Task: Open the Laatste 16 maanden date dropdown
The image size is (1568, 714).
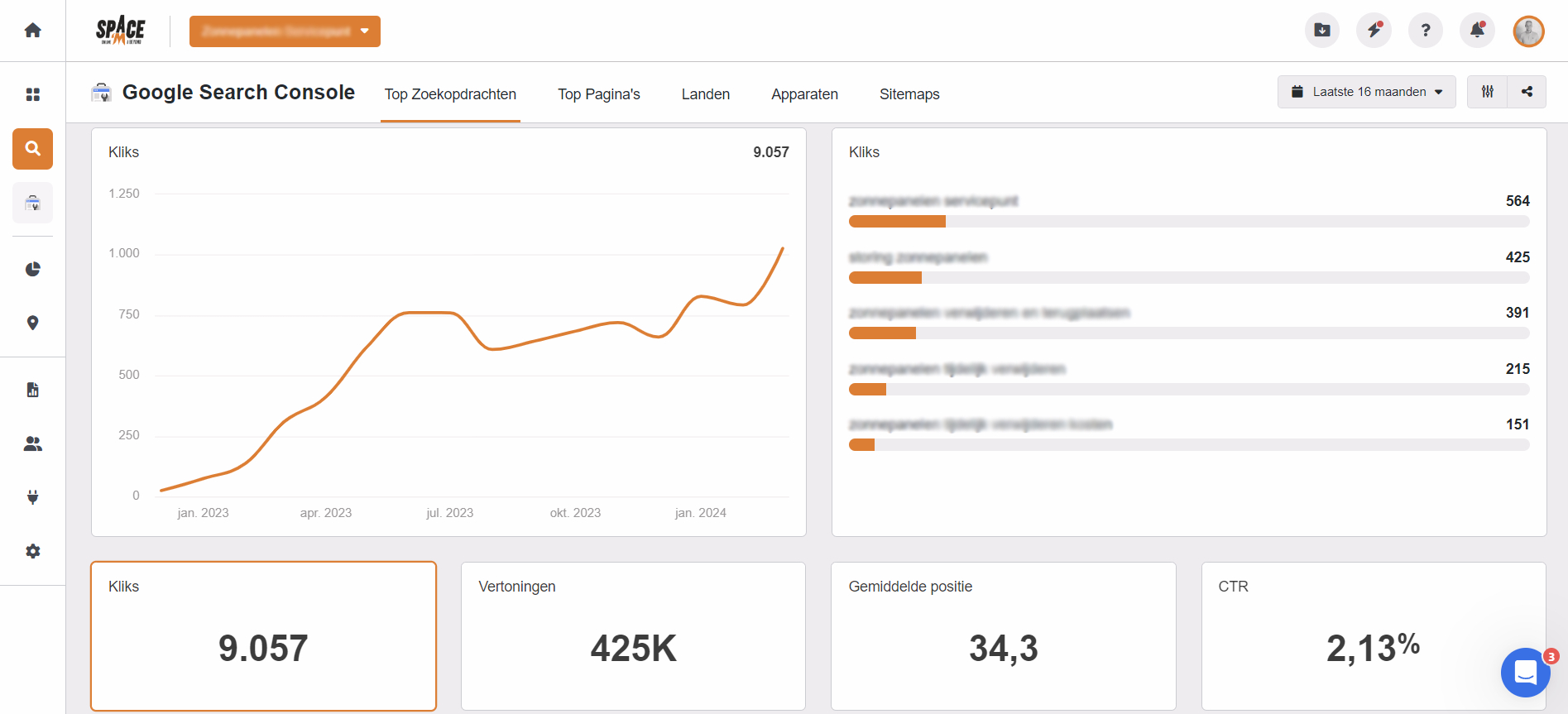Action: 1367,92
